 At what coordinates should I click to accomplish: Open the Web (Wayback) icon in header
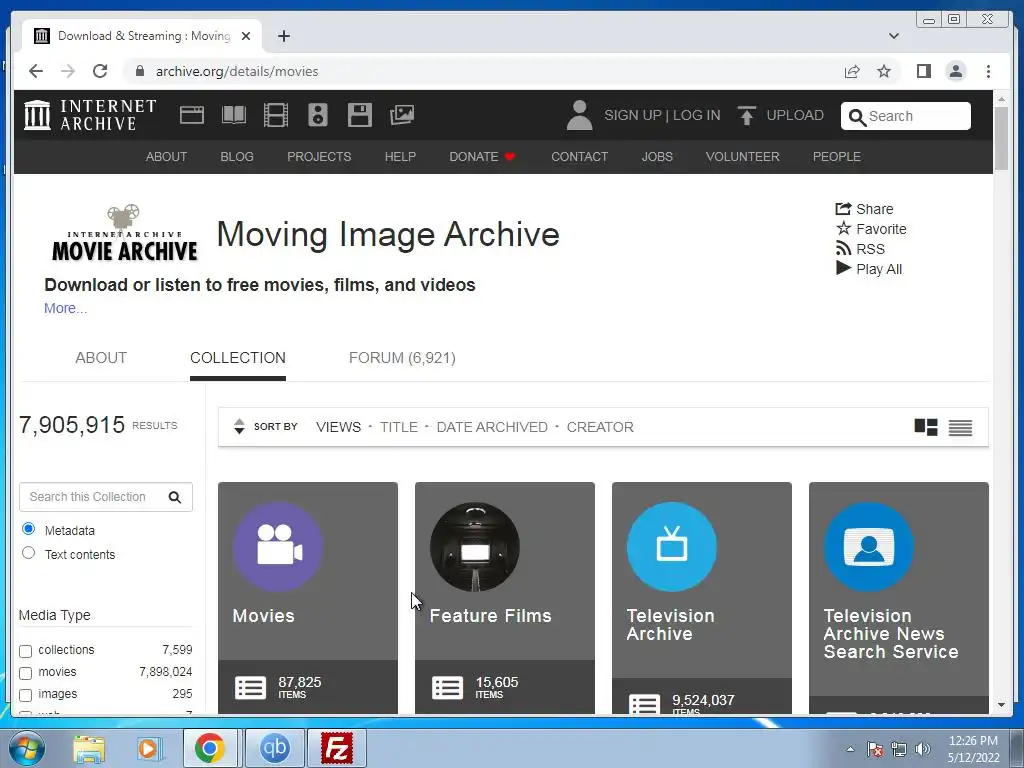pos(192,115)
